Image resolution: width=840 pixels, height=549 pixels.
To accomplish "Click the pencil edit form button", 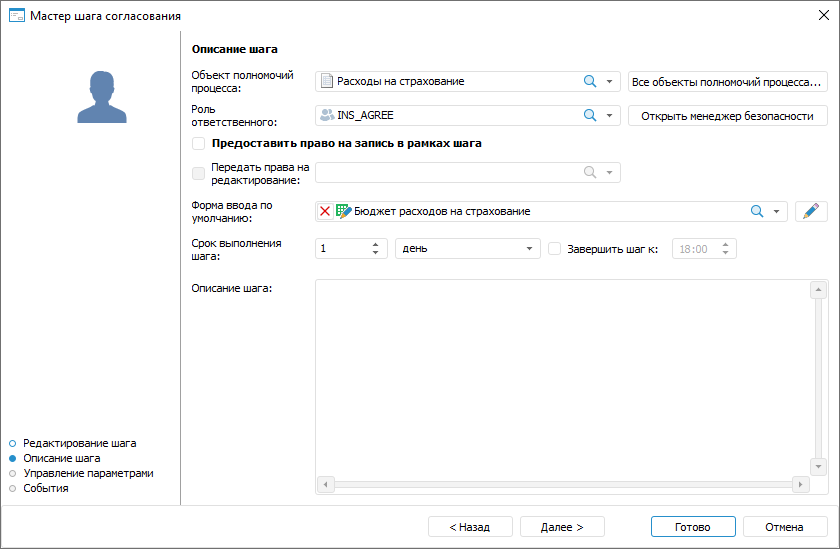I will pyautogui.click(x=811, y=211).
